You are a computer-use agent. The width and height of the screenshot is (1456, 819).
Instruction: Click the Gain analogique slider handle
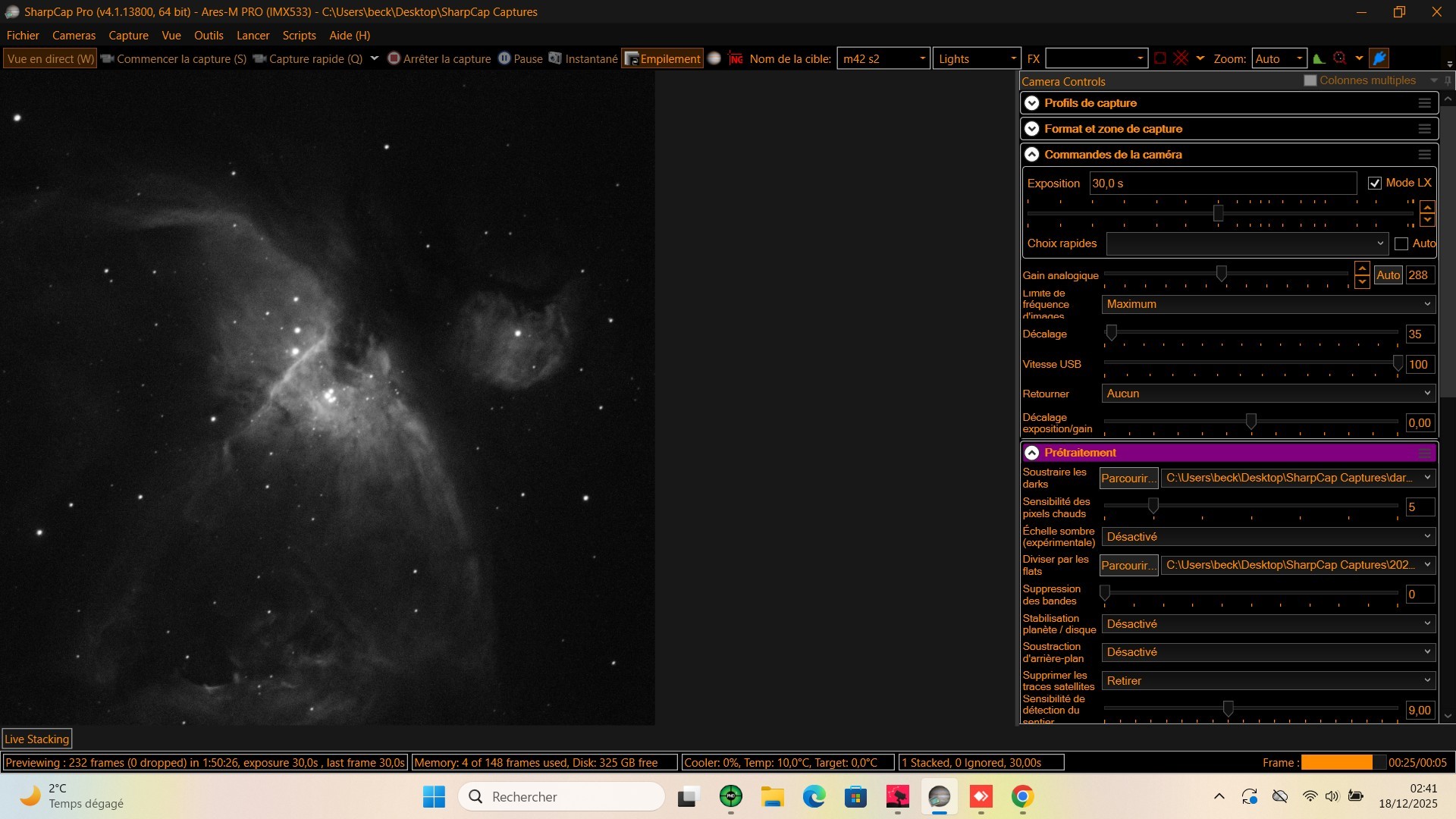[1221, 274]
